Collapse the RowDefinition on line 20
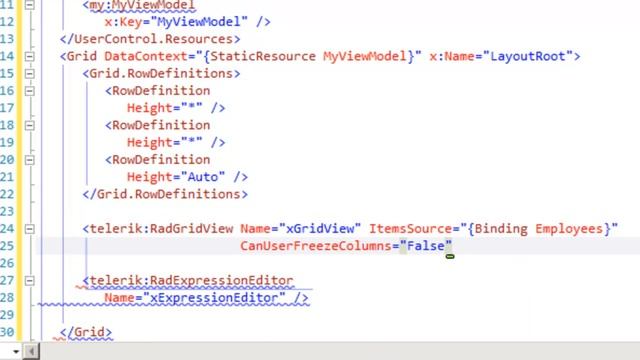The height and width of the screenshot is (360, 640). tap(30, 160)
